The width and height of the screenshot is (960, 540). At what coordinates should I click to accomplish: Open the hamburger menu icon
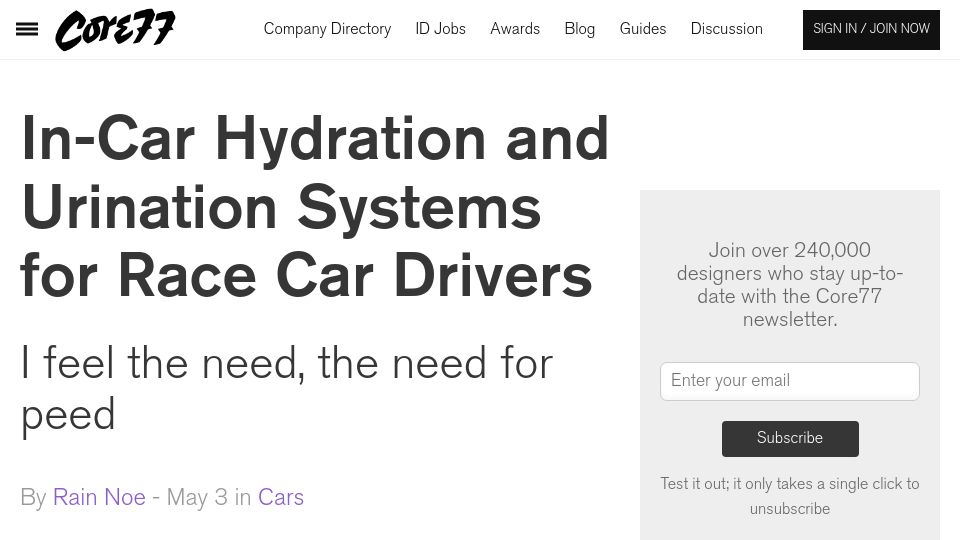pos(26,29)
